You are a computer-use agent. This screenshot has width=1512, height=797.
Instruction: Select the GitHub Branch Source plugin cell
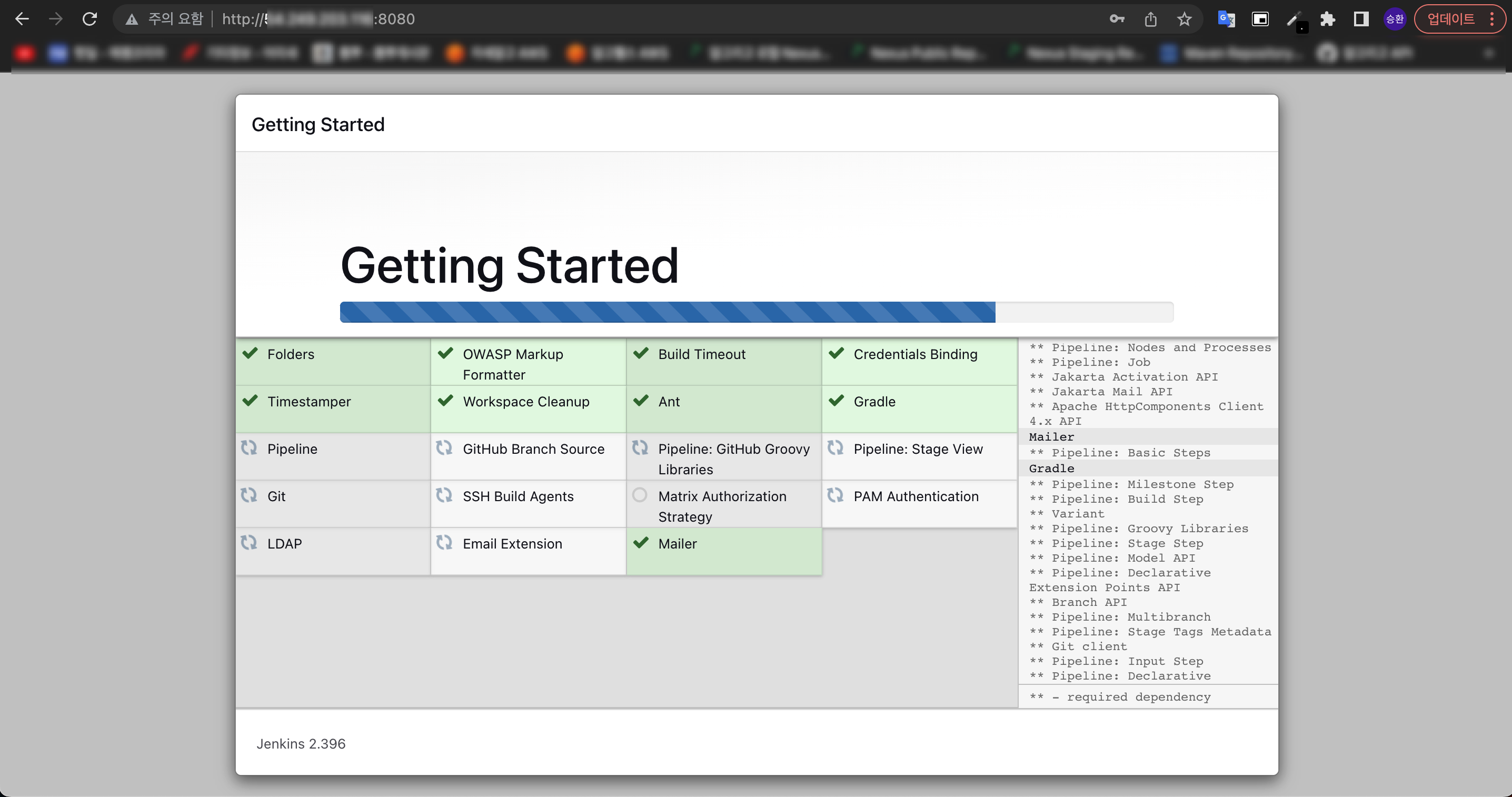[528, 456]
